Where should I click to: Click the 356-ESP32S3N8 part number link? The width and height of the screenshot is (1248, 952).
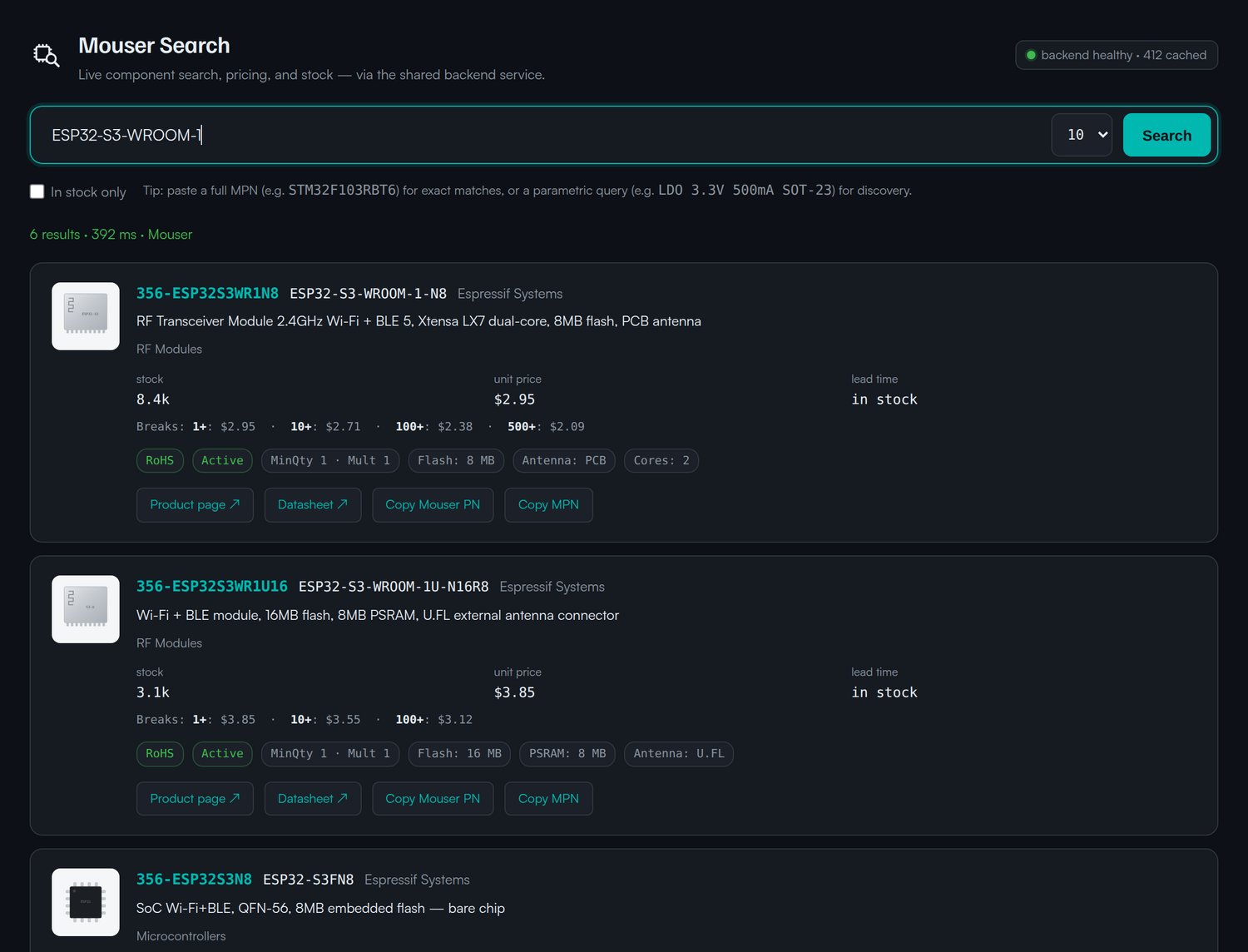pyautogui.click(x=194, y=880)
